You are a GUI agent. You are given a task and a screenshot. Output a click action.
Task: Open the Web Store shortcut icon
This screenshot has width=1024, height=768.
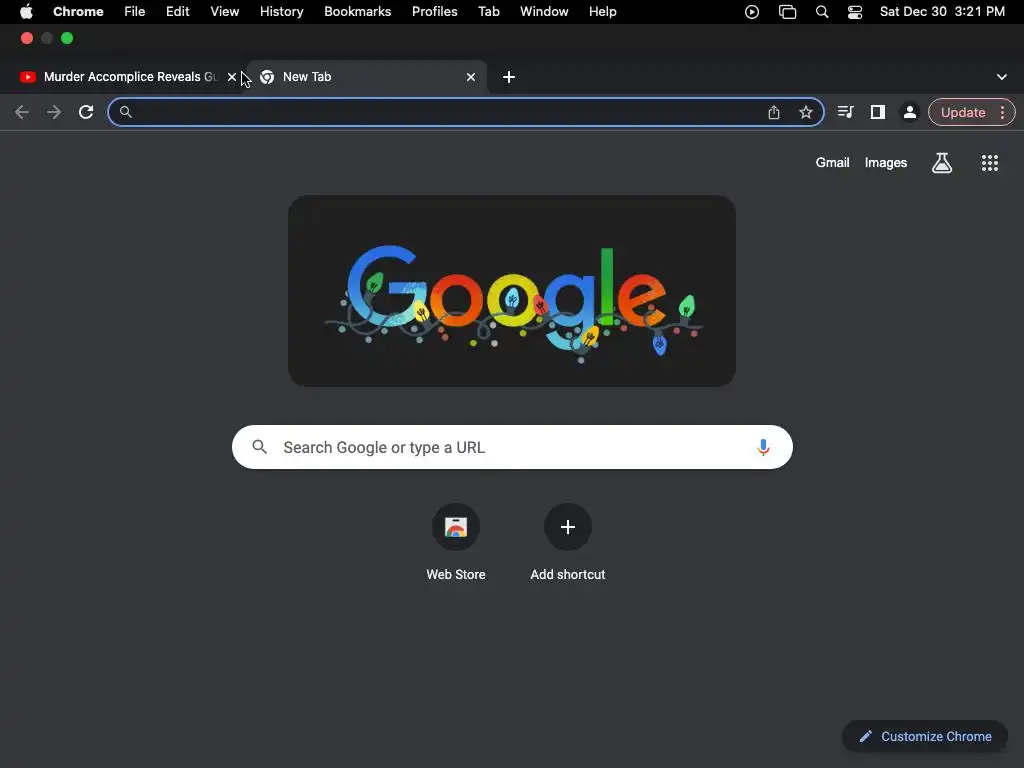click(456, 527)
